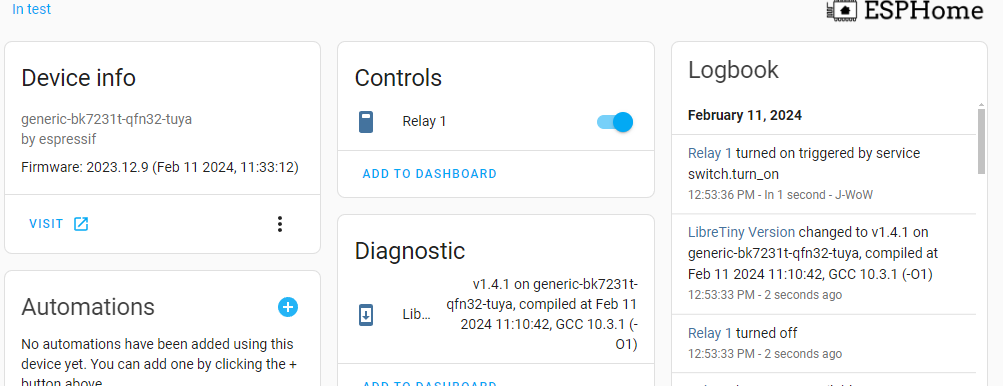This screenshot has height=386, width=1003.
Task: Click the Automations card heading
Action: pyautogui.click(x=88, y=307)
